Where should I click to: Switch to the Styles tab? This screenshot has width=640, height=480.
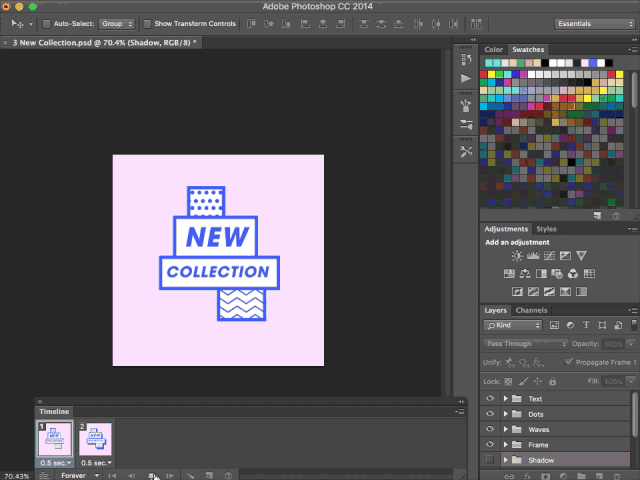point(546,229)
